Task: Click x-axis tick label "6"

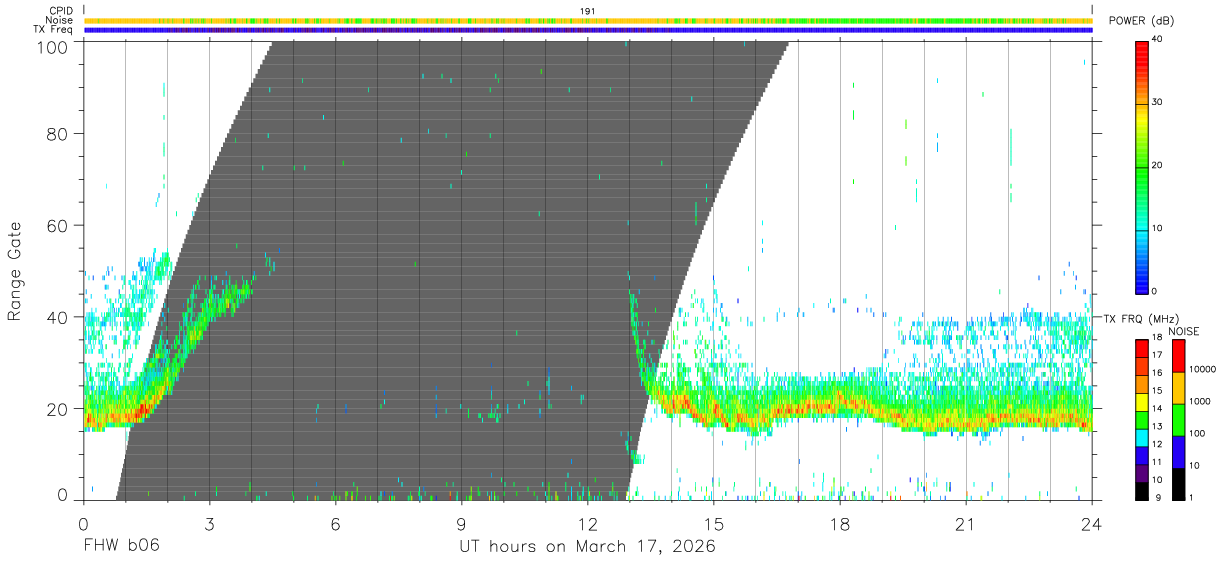Action: pyautogui.click(x=335, y=525)
